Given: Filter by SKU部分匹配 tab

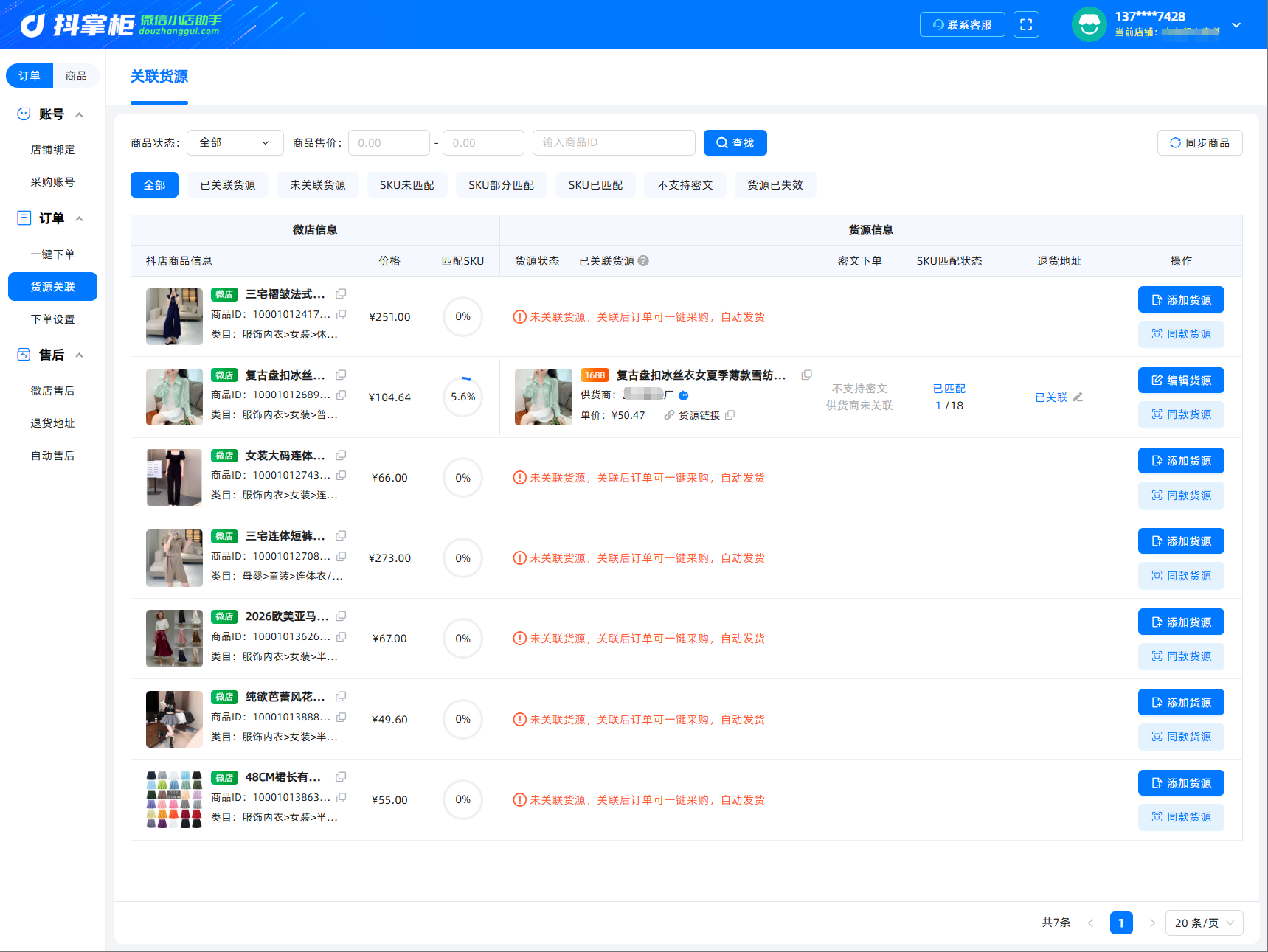Looking at the screenshot, I should click(501, 184).
